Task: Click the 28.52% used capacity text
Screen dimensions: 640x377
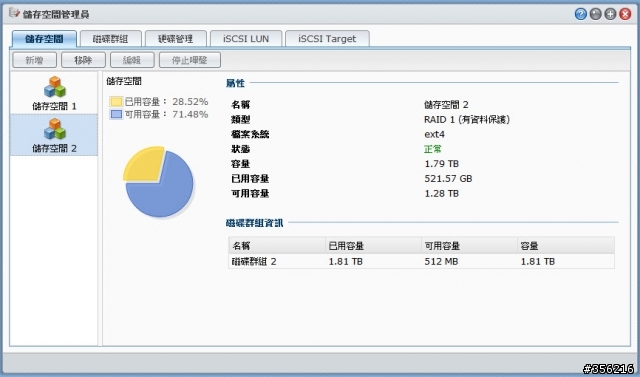Action: (190, 101)
